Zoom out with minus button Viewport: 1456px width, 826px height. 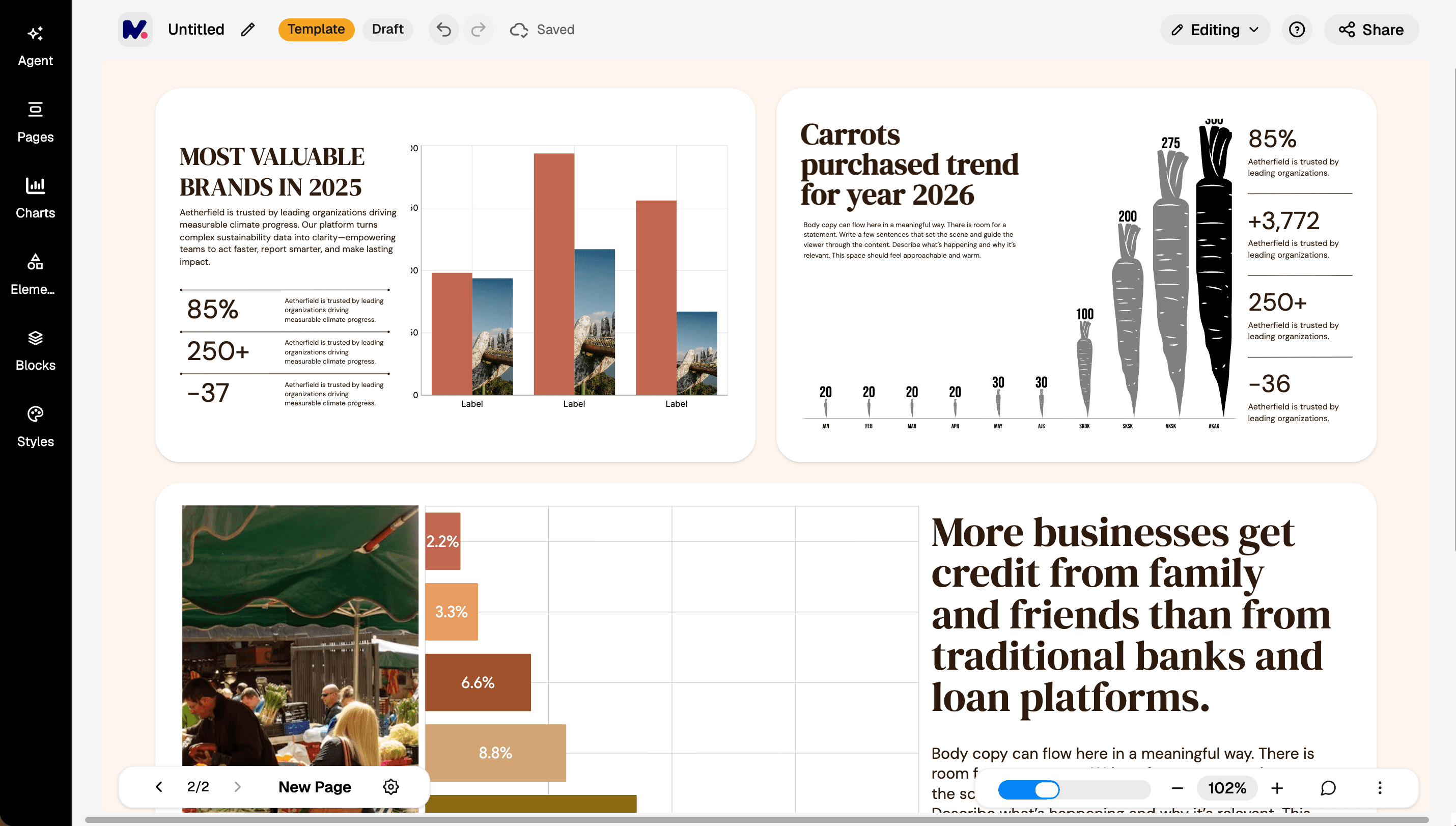[1177, 788]
